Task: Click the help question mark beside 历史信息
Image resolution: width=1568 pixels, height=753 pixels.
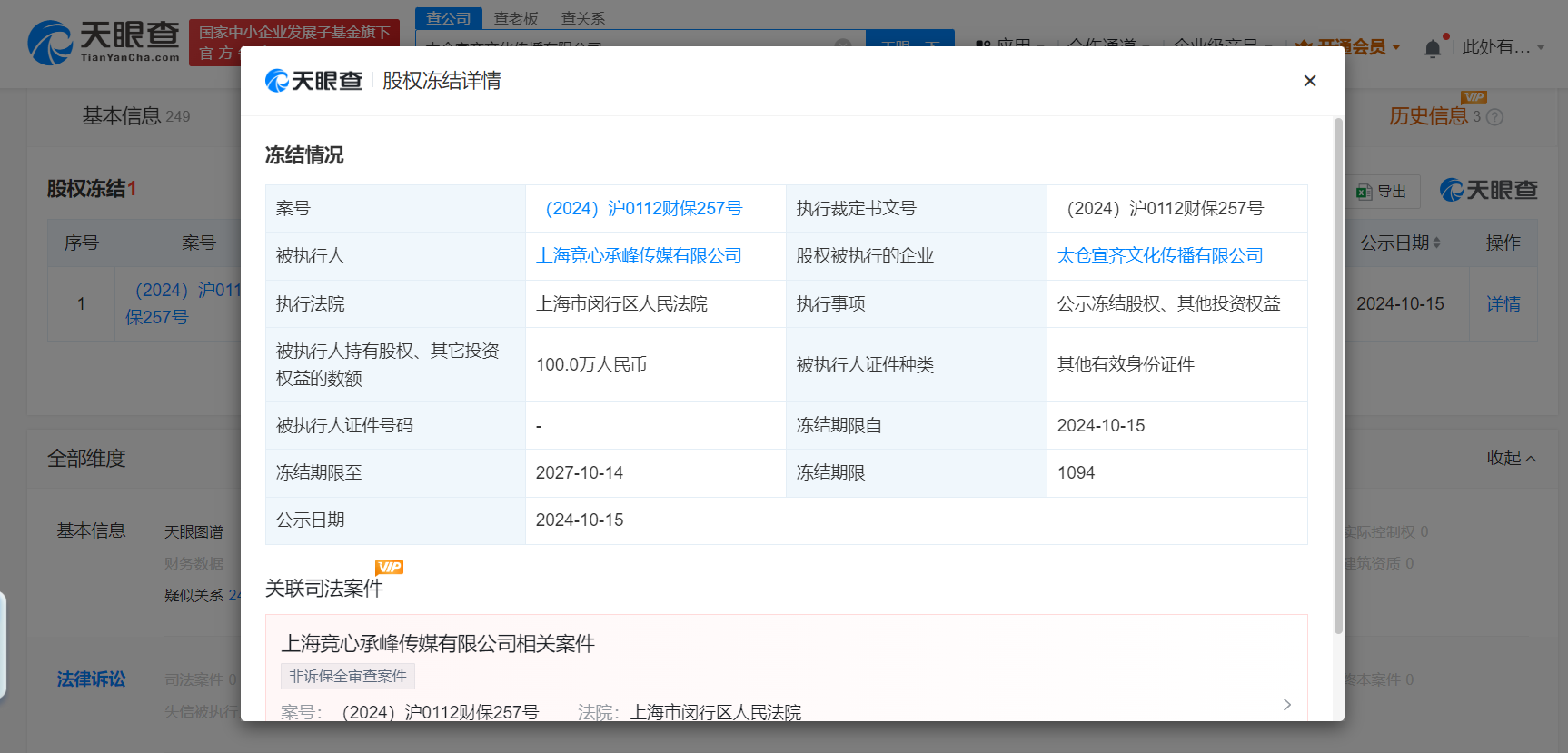Action: 1494,117
